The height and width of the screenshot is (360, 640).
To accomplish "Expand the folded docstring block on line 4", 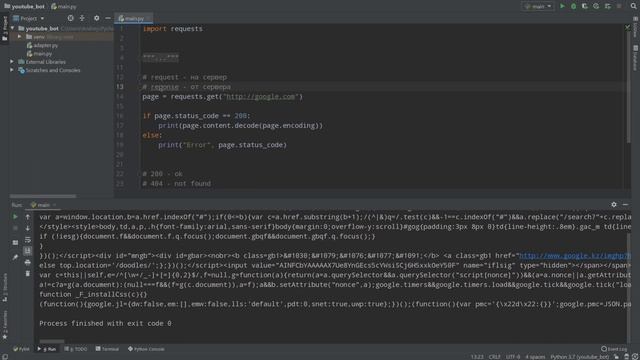I will (x=160, y=58).
